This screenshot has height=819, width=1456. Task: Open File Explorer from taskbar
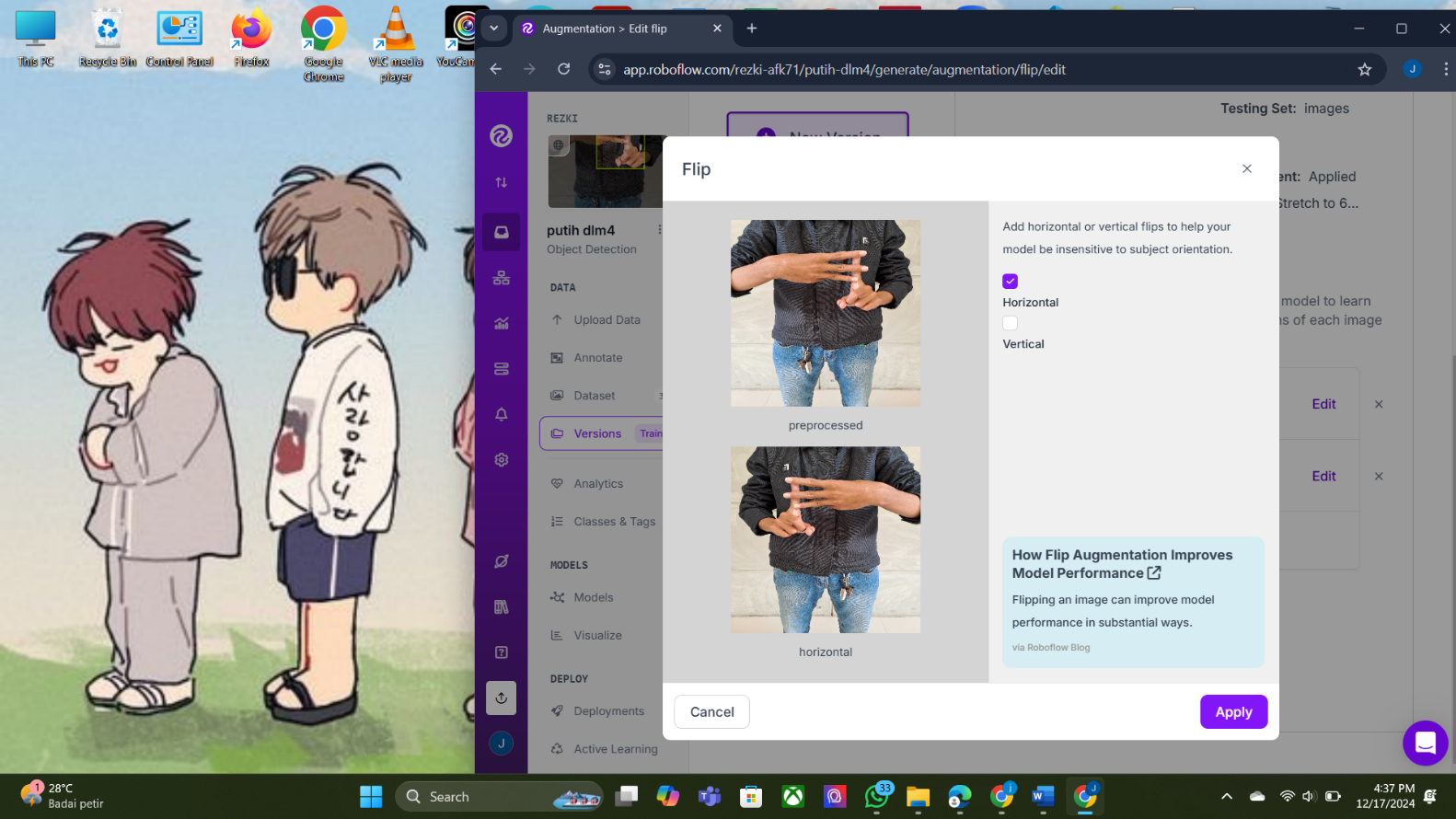[x=918, y=797]
